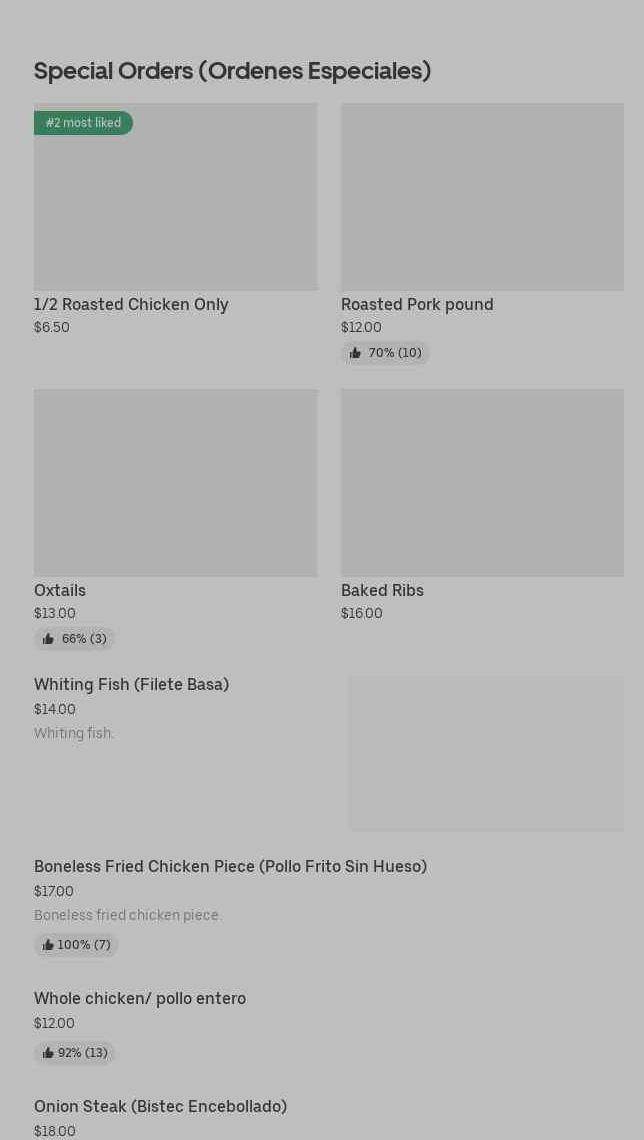Click the #2 most liked badge
This screenshot has height=1140, width=644.
[84, 123]
